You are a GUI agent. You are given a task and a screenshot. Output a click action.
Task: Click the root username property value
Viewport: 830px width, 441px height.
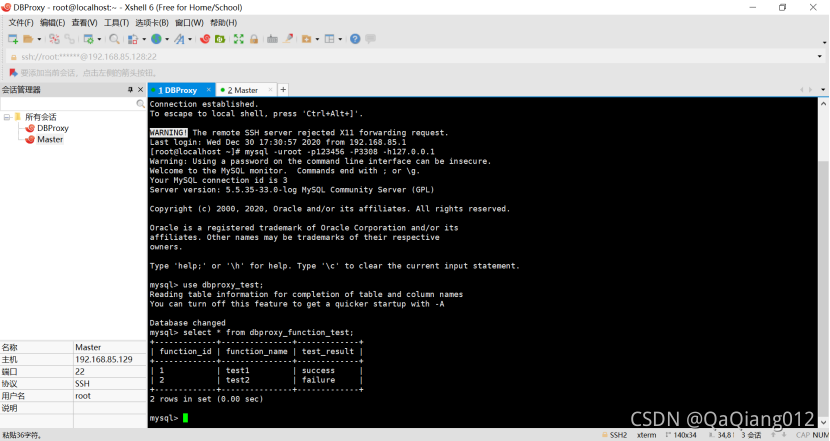[x=83, y=396]
